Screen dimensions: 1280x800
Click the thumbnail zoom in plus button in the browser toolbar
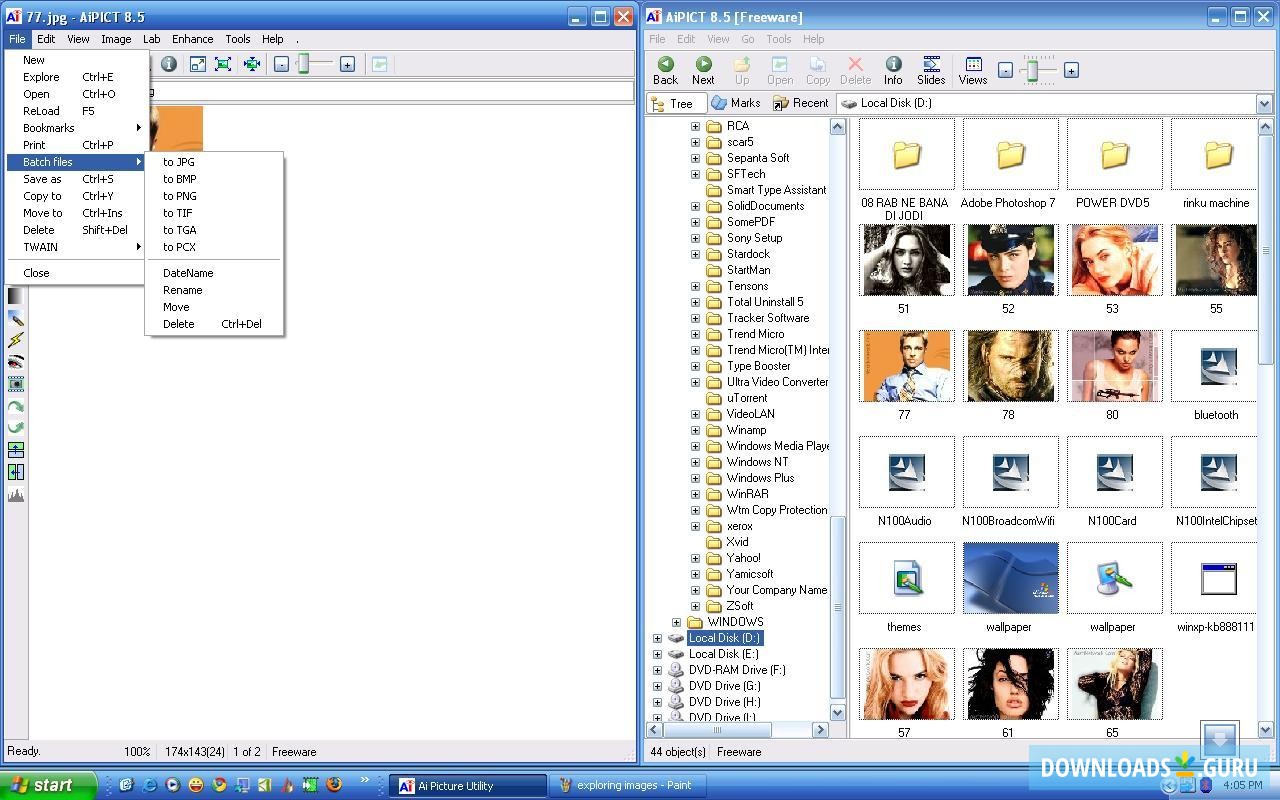[1071, 70]
